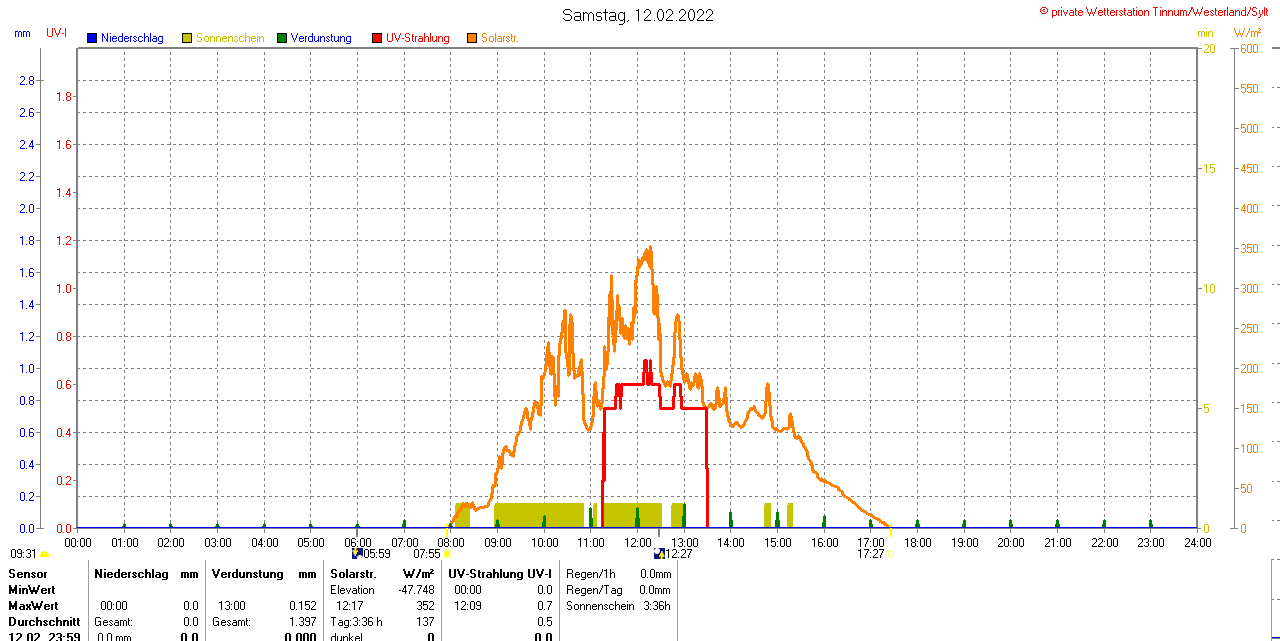Click the Solarstr. legend label text
Image resolution: width=1280 pixels, height=641 pixels.
click(x=499, y=38)
